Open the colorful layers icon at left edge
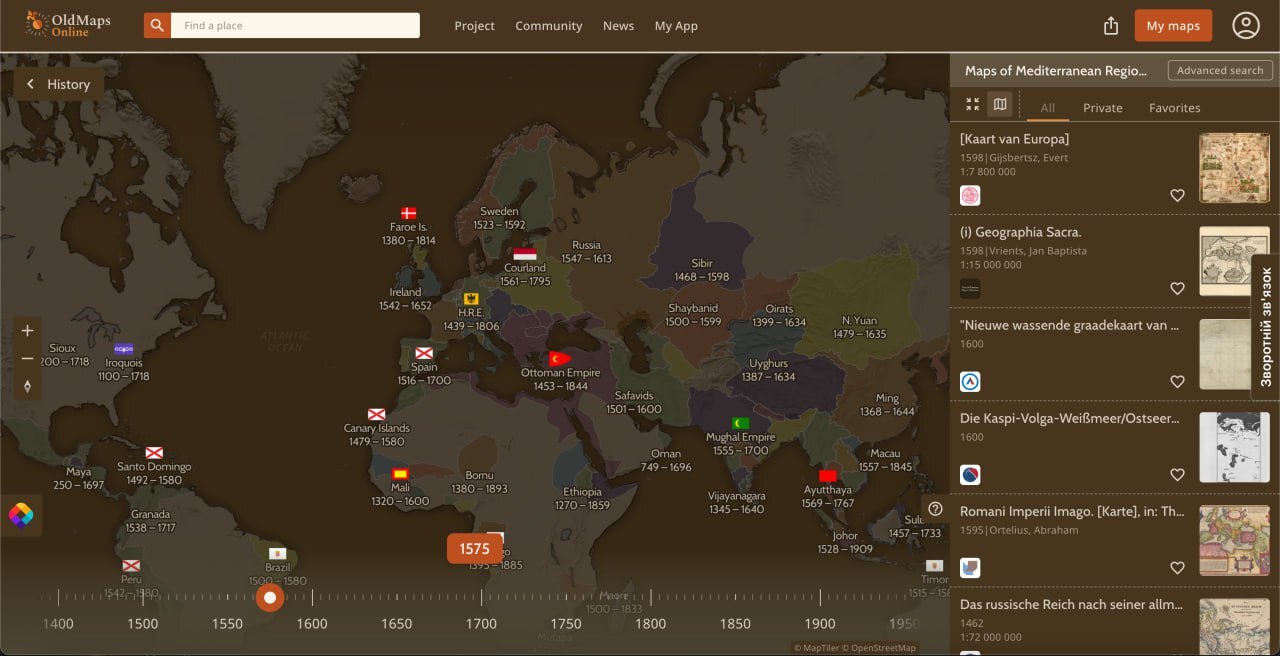1280x656 pixels. click(21, 515)
